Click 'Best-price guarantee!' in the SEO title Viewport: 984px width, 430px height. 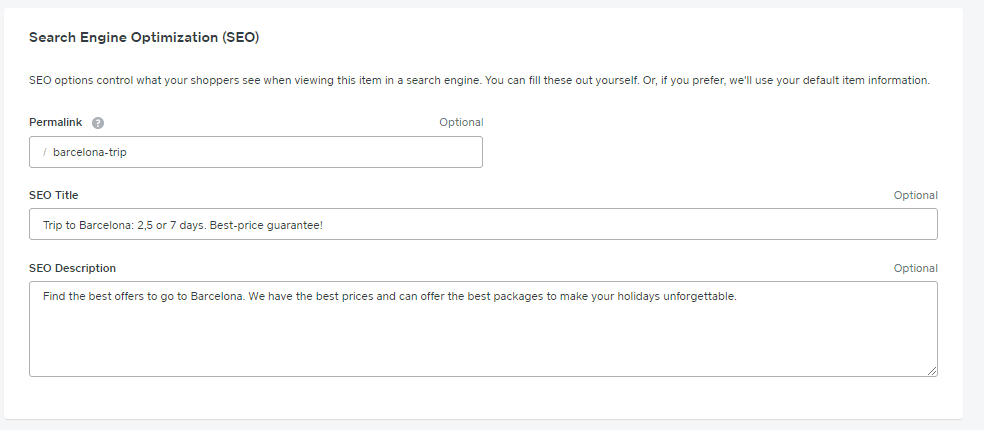(266, 225)
